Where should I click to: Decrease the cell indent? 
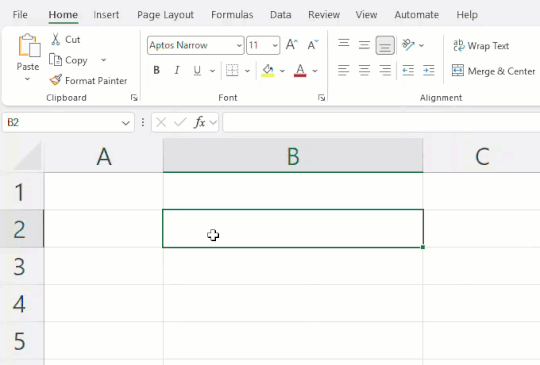coord(408,70)
